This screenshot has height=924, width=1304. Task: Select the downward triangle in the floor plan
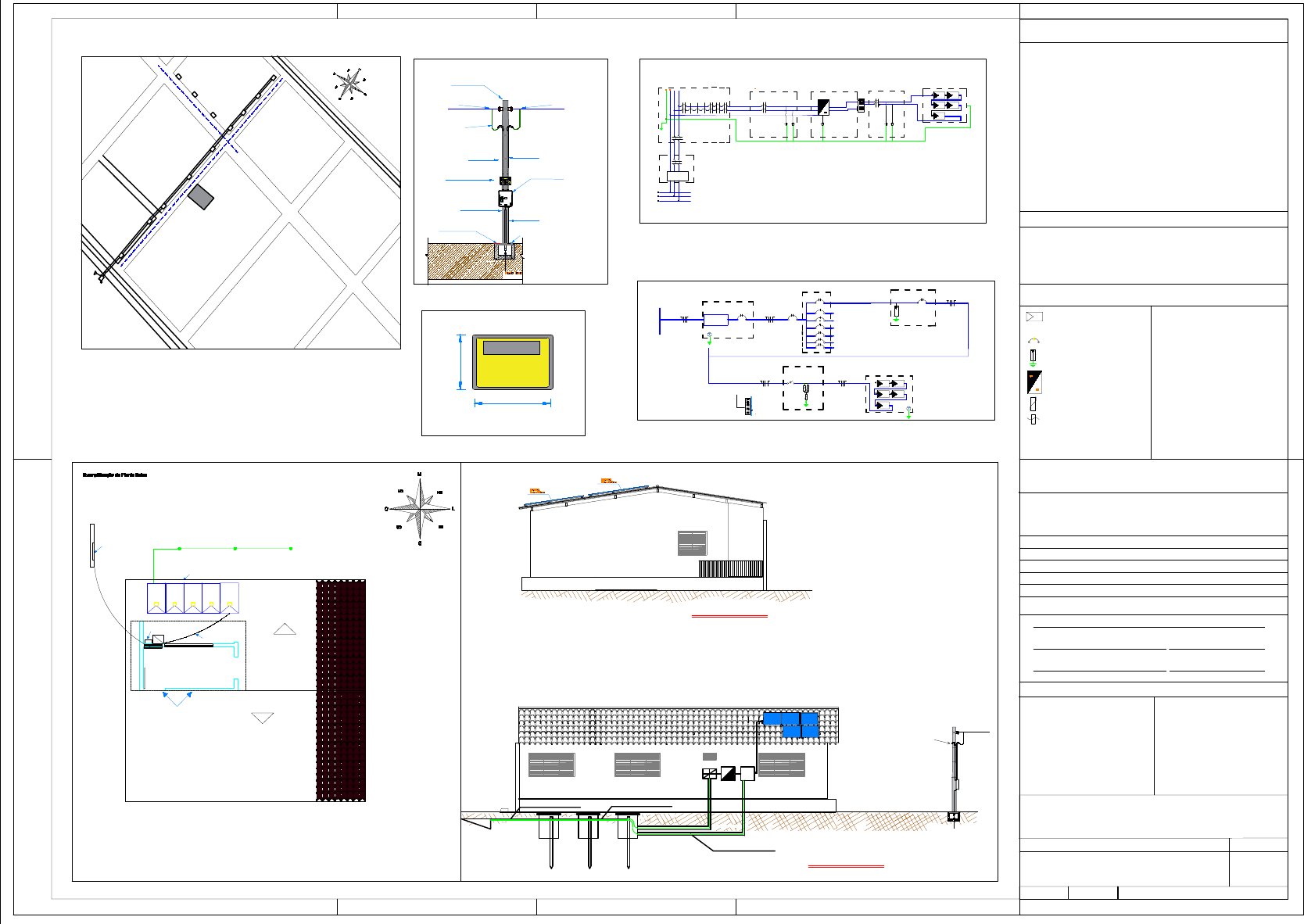(263, 718)
